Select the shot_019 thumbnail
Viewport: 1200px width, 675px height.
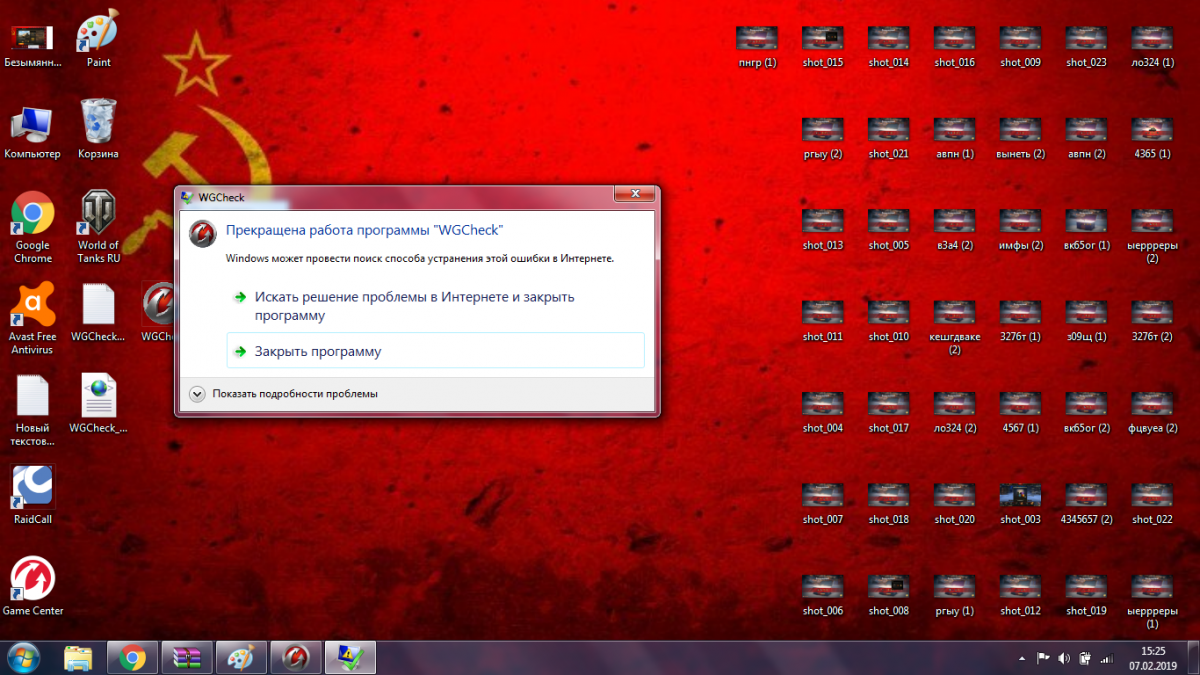[1086, 596]
